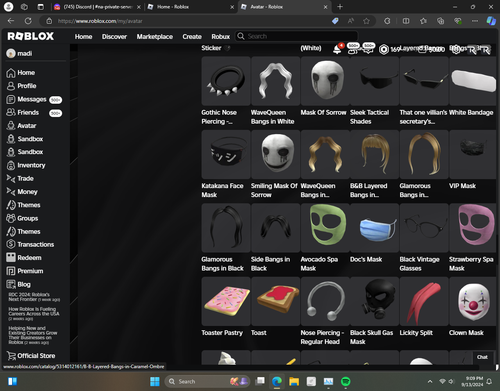Open Create in top navigation
This screenshot has height=391, width=500.
[192, 37]
